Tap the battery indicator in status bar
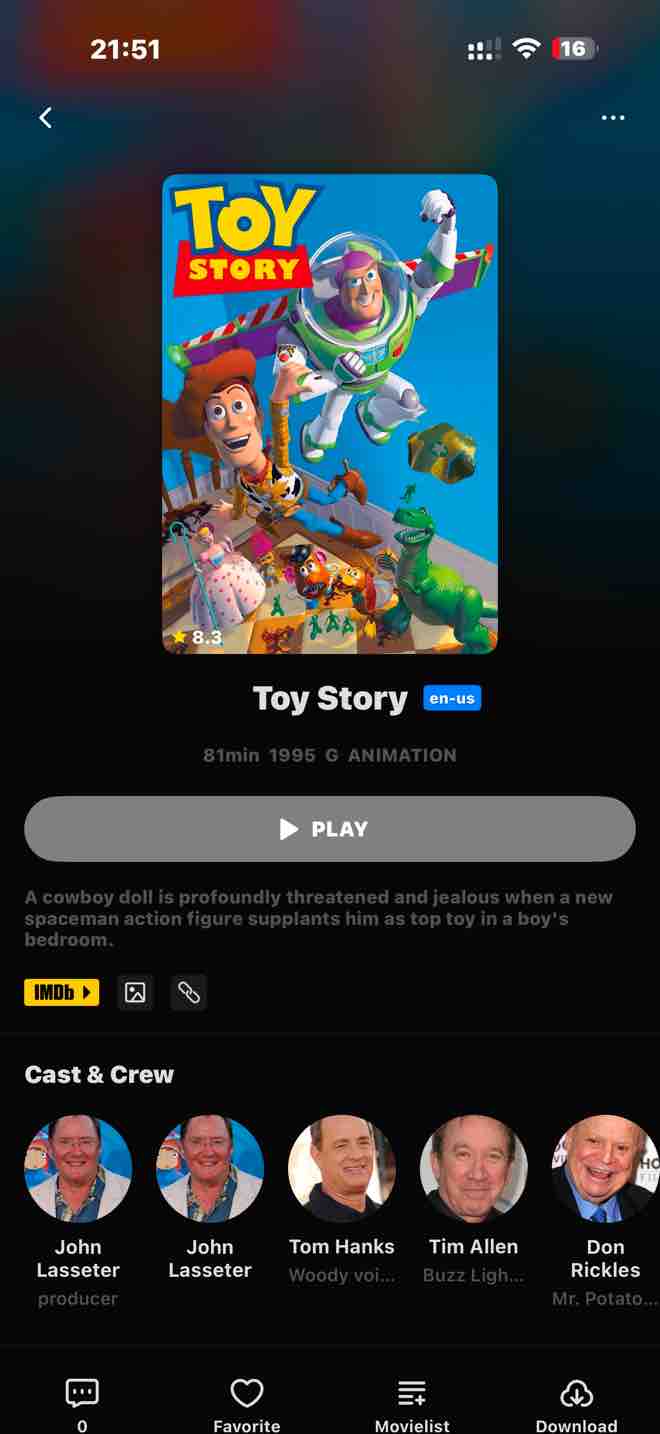The width and height of the screenshot is (660, 1434). tap(574, 48)
